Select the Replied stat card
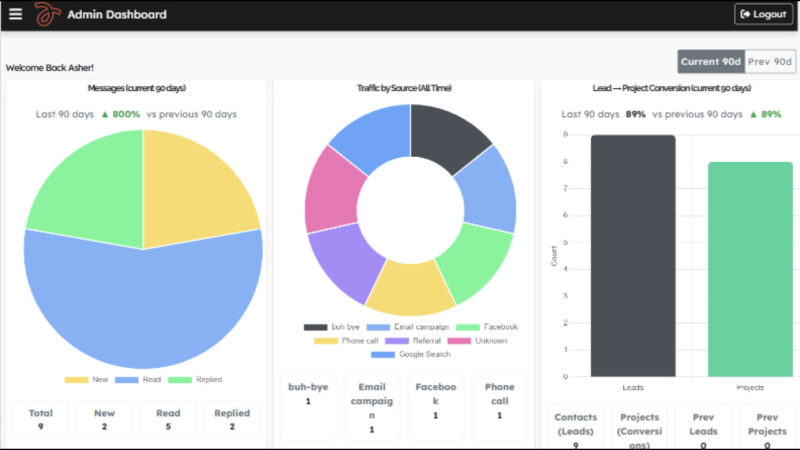 (232, 418)
